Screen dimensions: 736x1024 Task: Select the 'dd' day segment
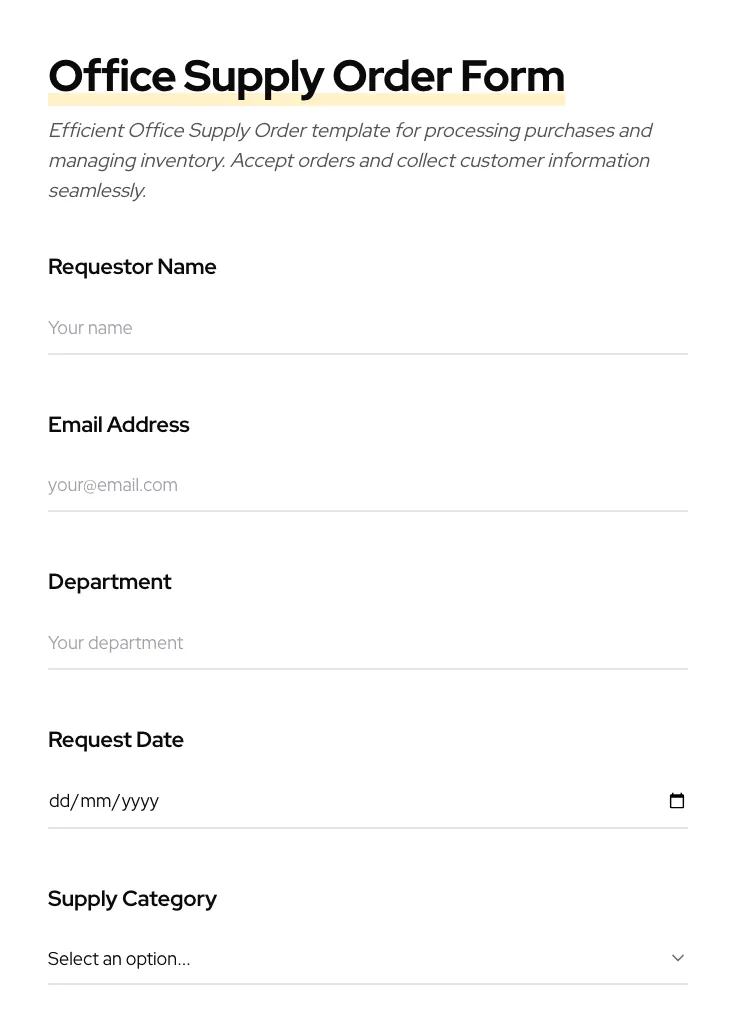pyautogui.click(x=60, y=801)
